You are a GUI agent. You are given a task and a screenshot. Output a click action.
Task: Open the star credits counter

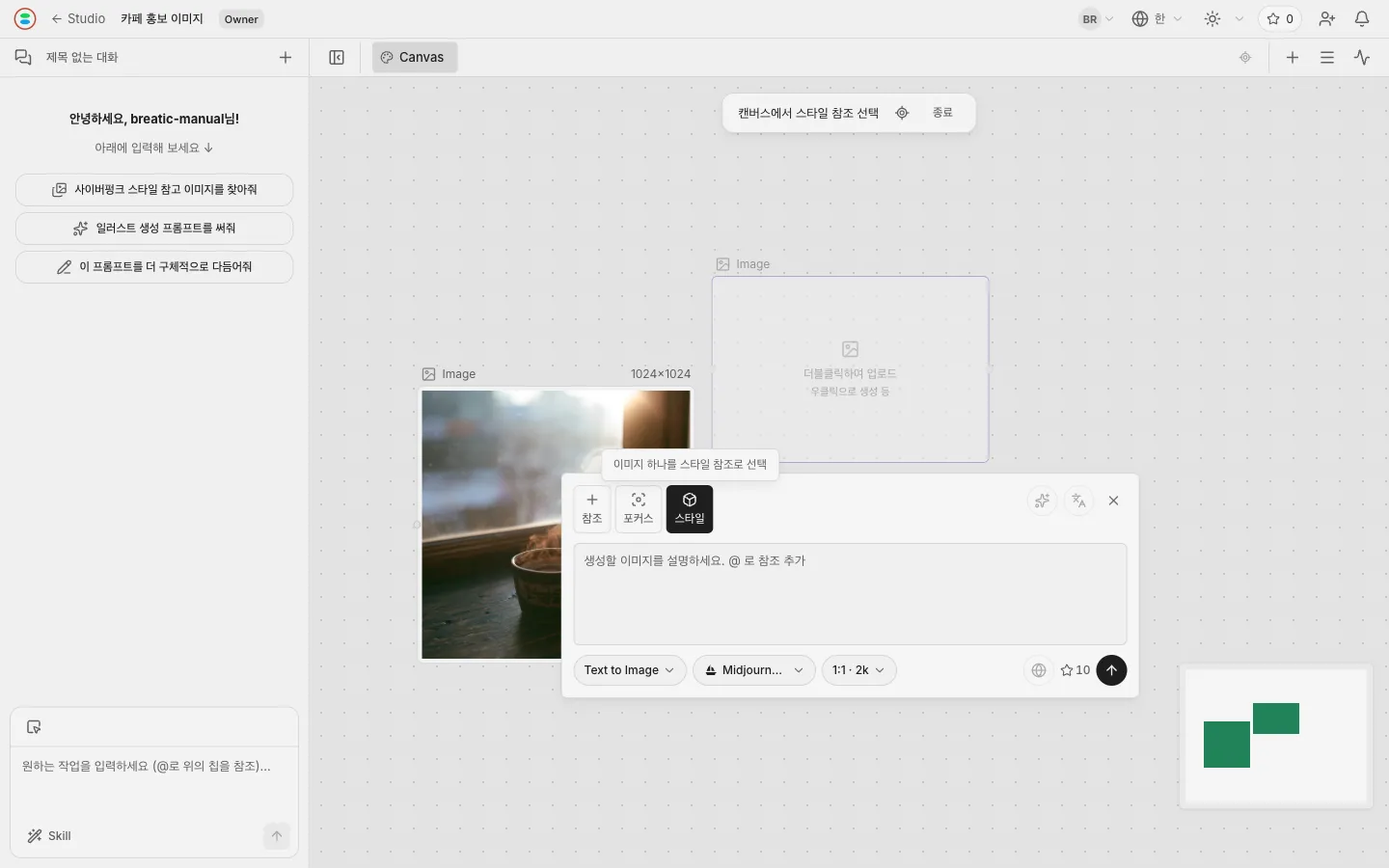pyautogui.click(x=1280, y=18)
